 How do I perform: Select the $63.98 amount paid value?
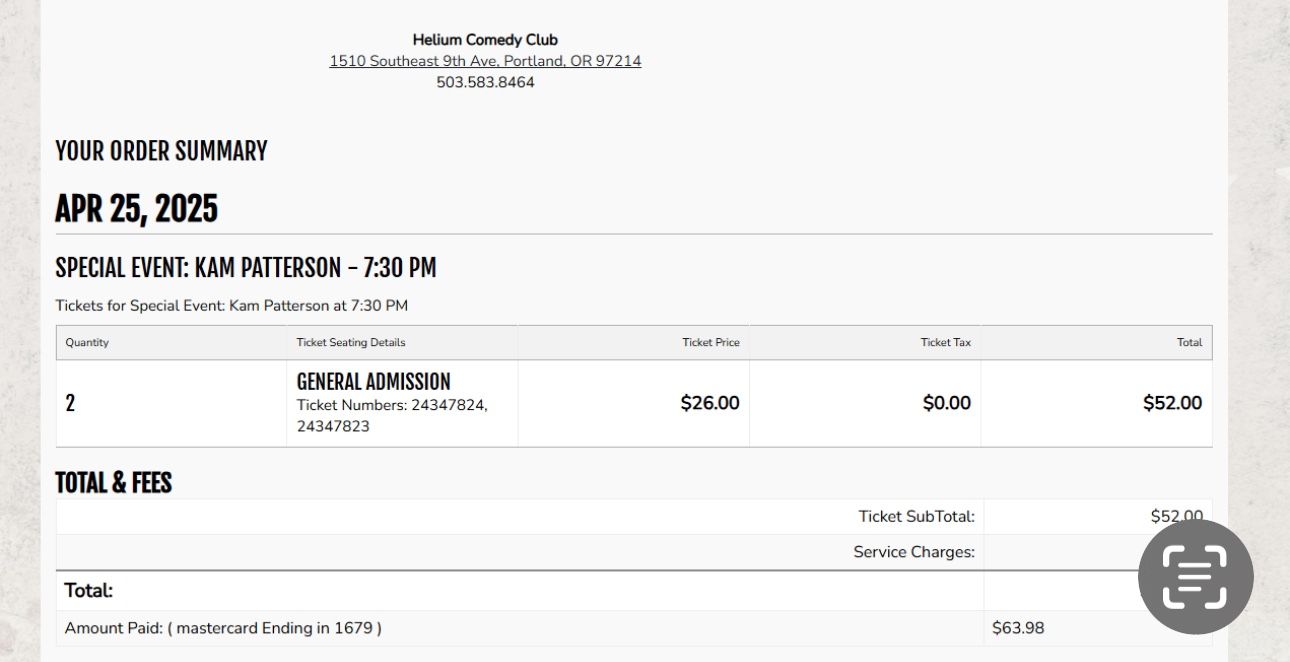pos(1018,628)
